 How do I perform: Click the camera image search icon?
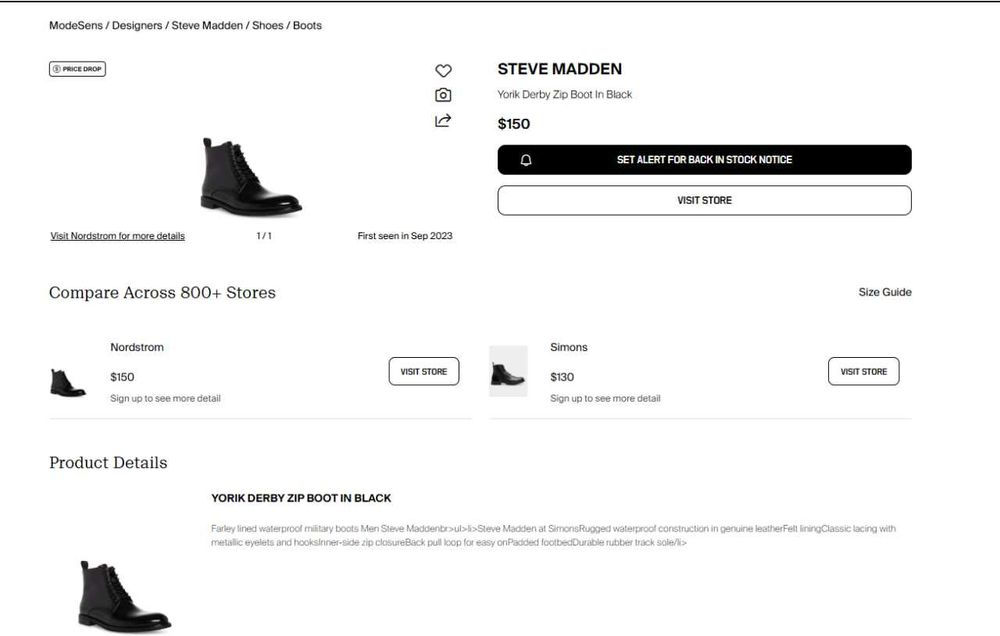pos(443,95)
